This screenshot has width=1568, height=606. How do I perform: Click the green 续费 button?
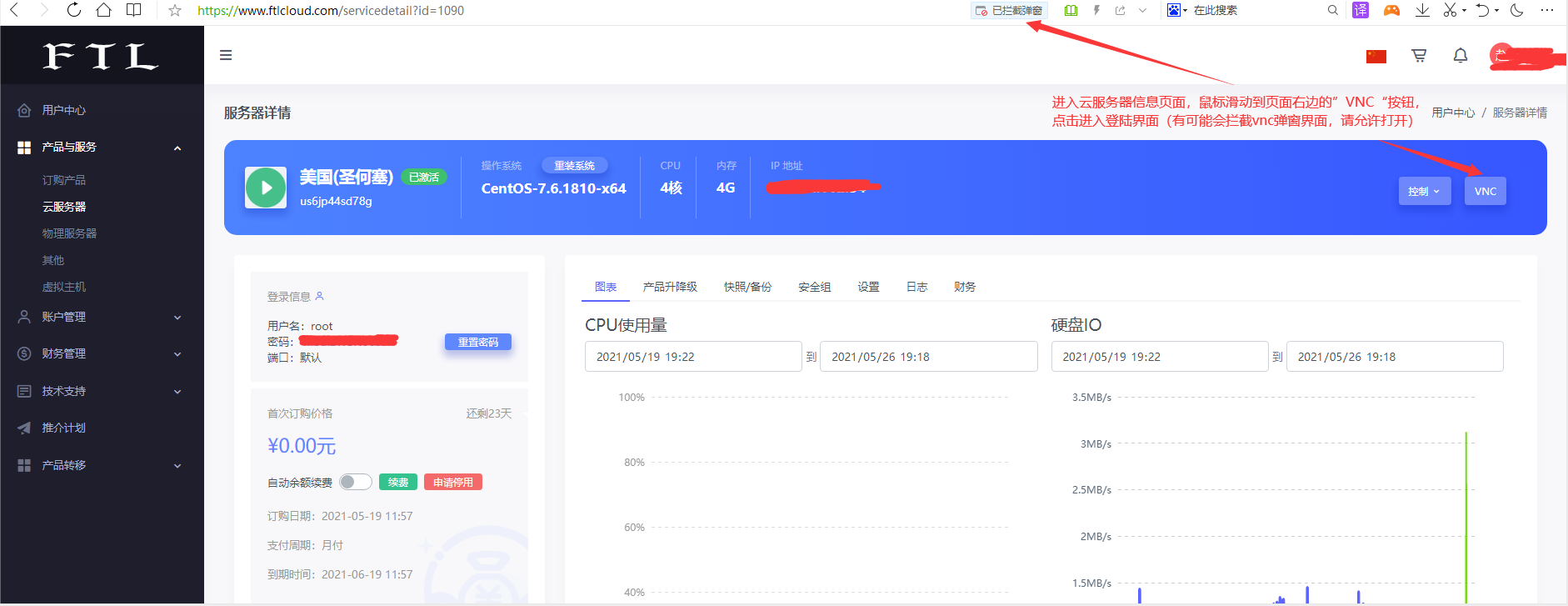(398, 482)
